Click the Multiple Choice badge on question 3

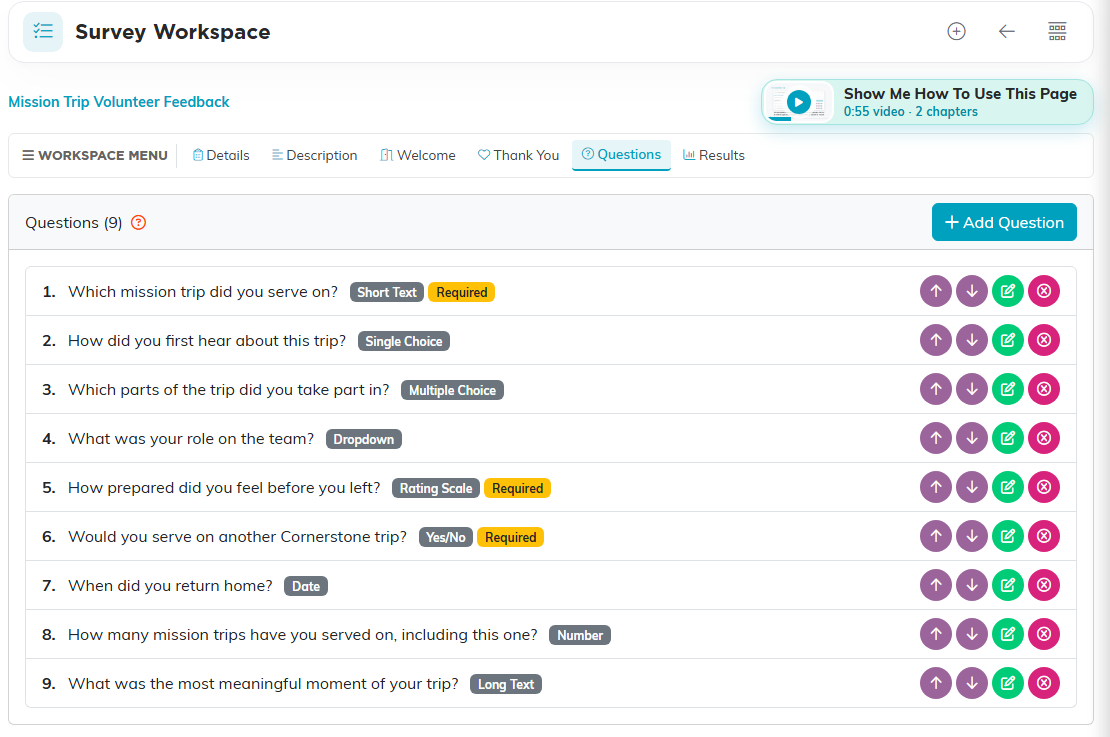pos(452,390)
